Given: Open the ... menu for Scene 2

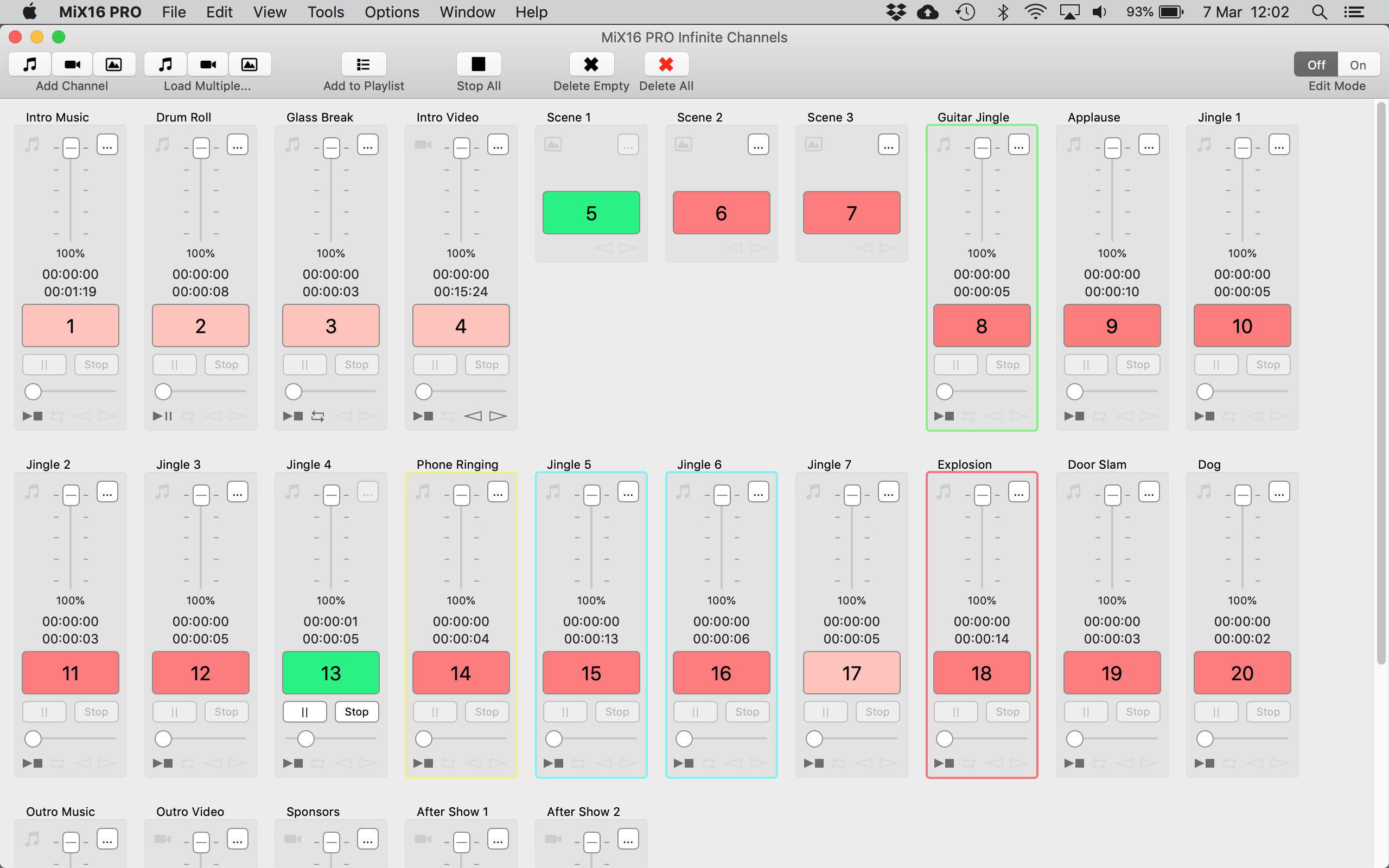Looking at the screenshot, I should click(x=758, y=145).
